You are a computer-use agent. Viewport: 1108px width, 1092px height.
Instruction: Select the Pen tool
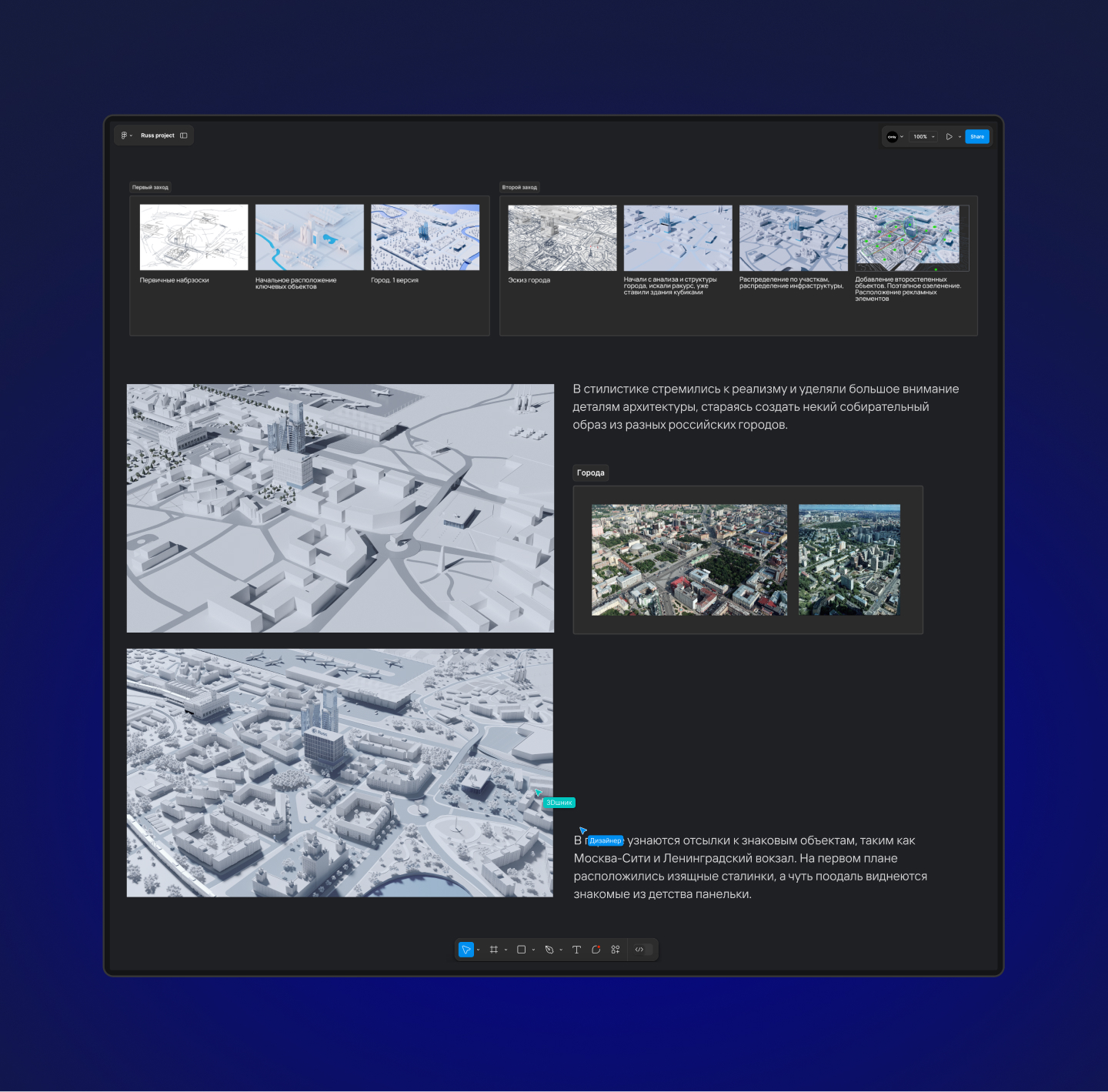tap(549, 950)
